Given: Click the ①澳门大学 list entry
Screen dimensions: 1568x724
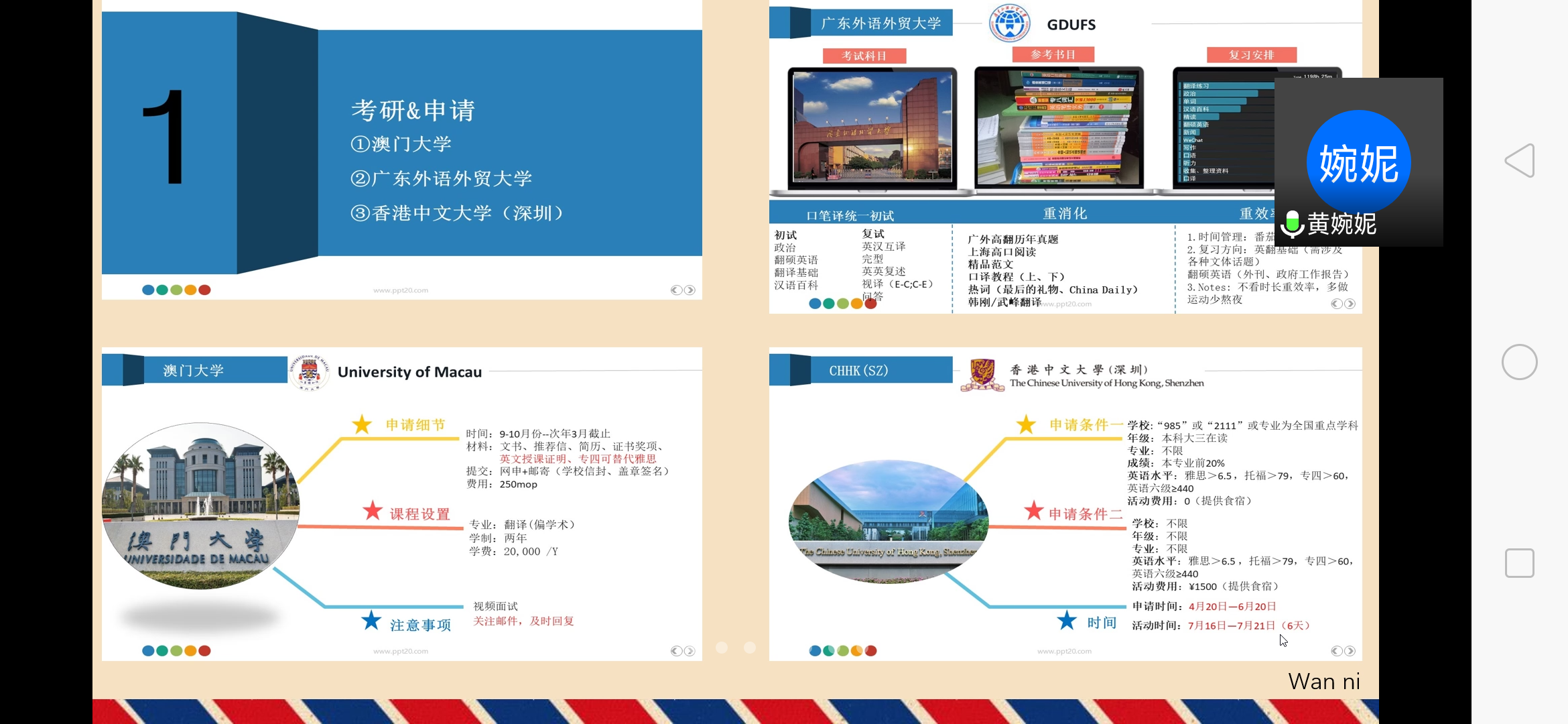Looking at the screenshot, I should (x=401, y=143).
